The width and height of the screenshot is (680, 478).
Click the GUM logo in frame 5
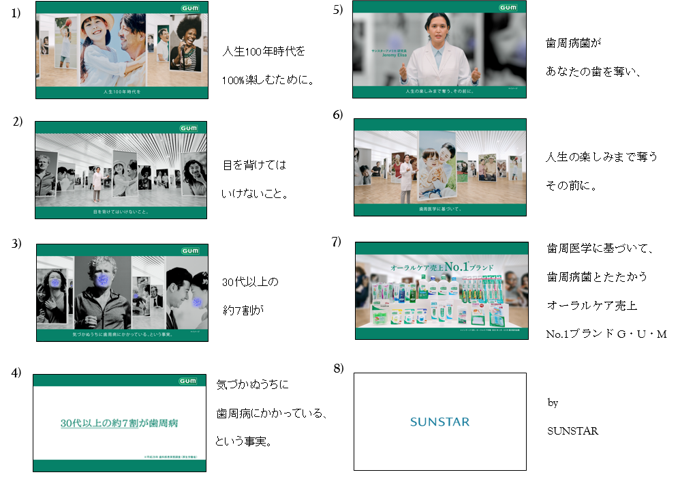[508, 7]
